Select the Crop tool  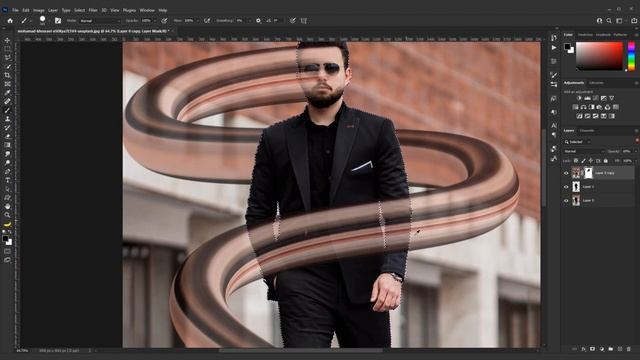[7, 75]
